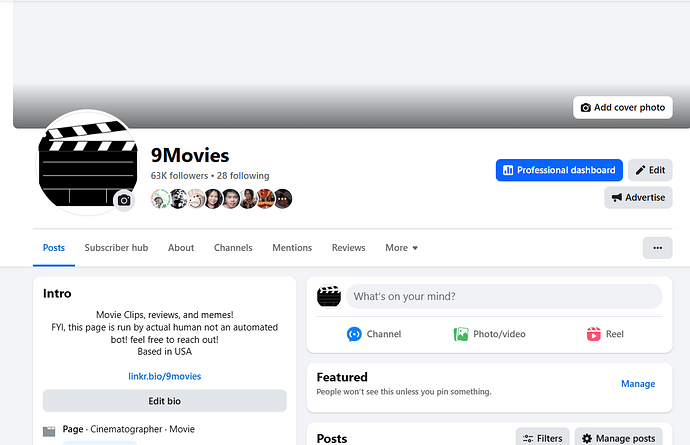Image resolution: width=690 pixels, height=445 pixels.
Task: Click the camera icon on profile picture
Action: click(x=124, y=200)
